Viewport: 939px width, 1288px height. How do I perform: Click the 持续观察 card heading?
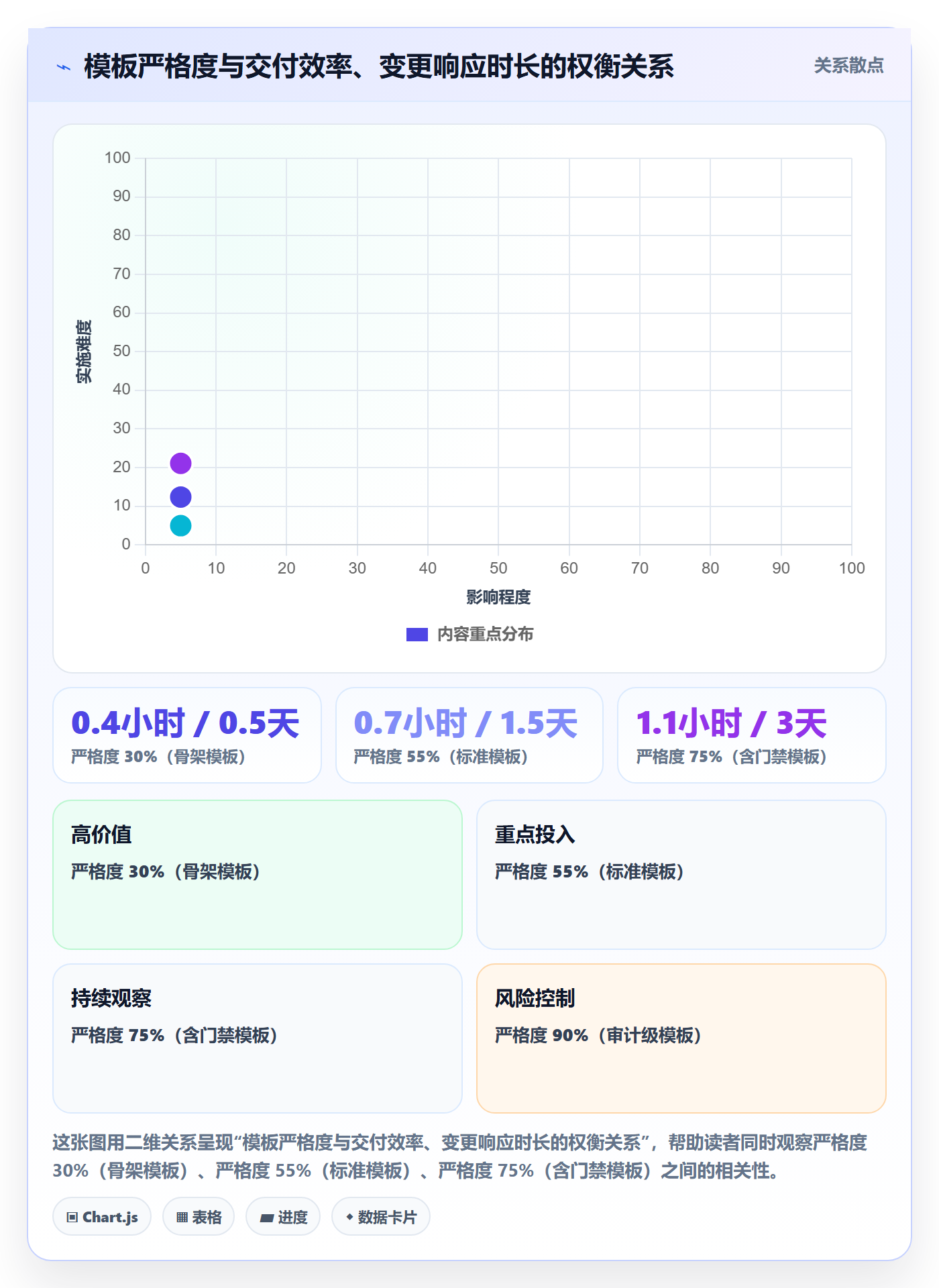tap(111, 998)
